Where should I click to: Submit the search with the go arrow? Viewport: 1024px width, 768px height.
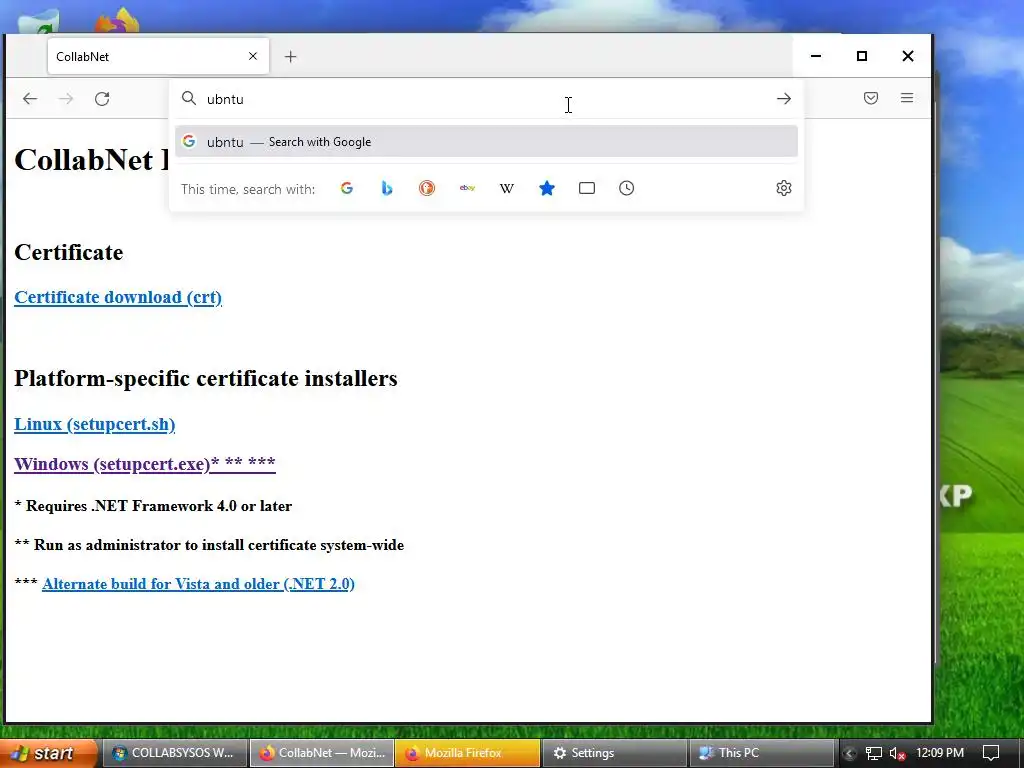click(784, 99)
